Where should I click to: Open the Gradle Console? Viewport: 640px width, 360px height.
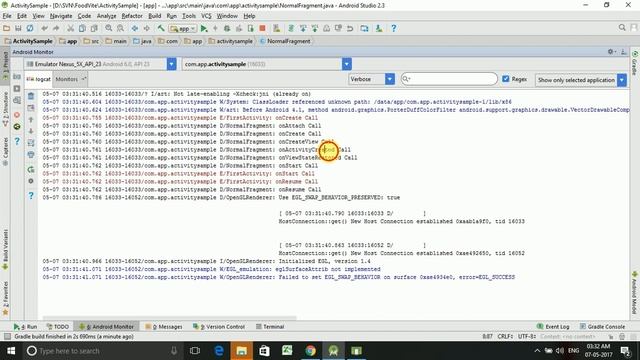click(602, 327)
